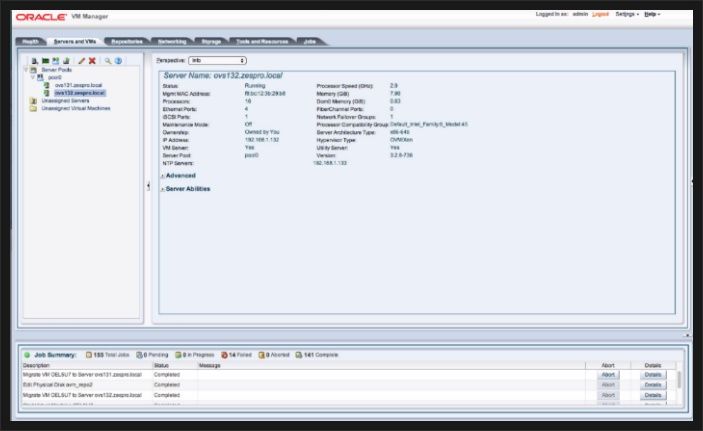Open the Settings dropdown menu
This screenshot has width=703, height=431.
click(627, 14)
